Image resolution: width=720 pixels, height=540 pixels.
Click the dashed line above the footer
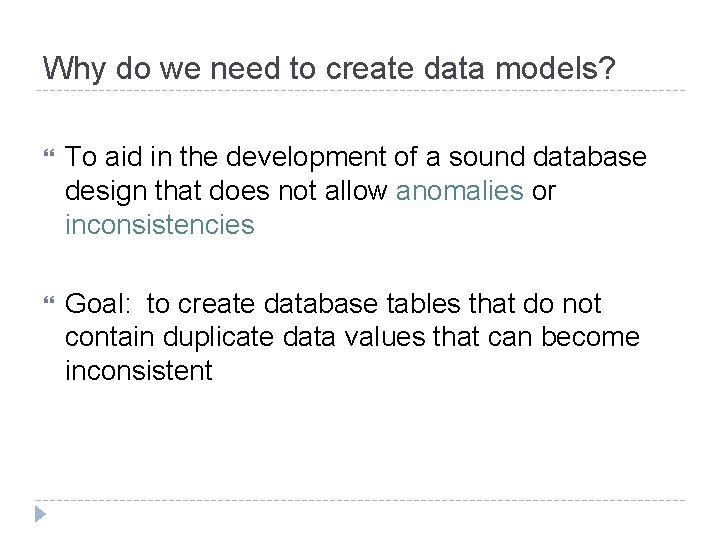click(360, 500)
